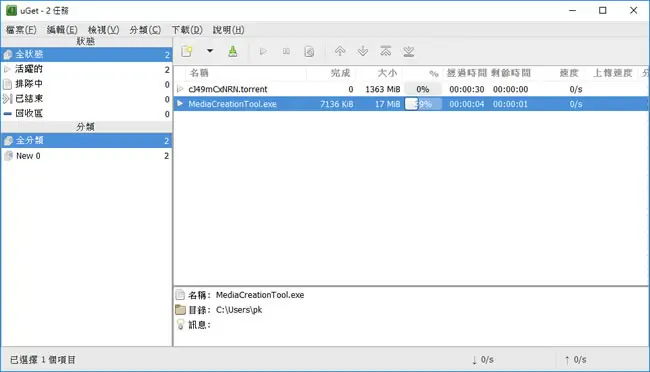This screenshot has height=372, width=650.
Task: Click the lightbulb icon beside 訊息
Action: 180,324
